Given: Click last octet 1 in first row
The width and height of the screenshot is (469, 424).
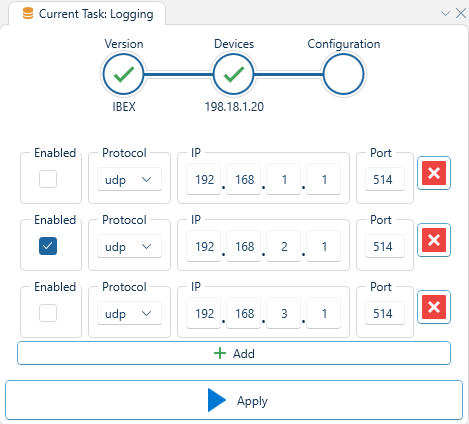Looking at the screenshot, I should click(x=324, y=179).
